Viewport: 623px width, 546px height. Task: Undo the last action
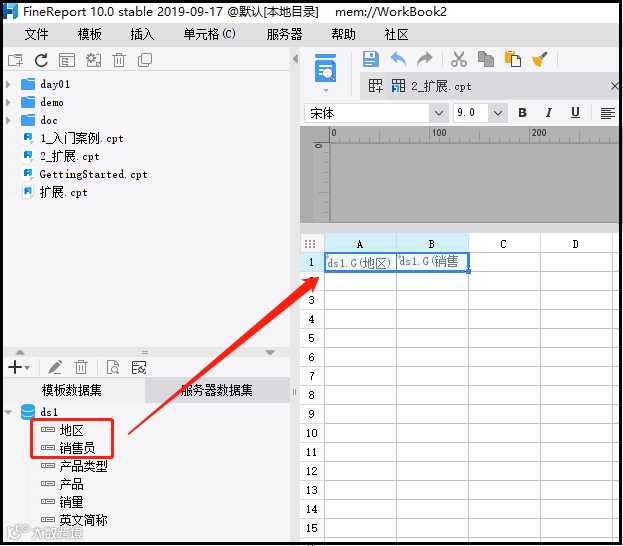[x=398, y=59]
